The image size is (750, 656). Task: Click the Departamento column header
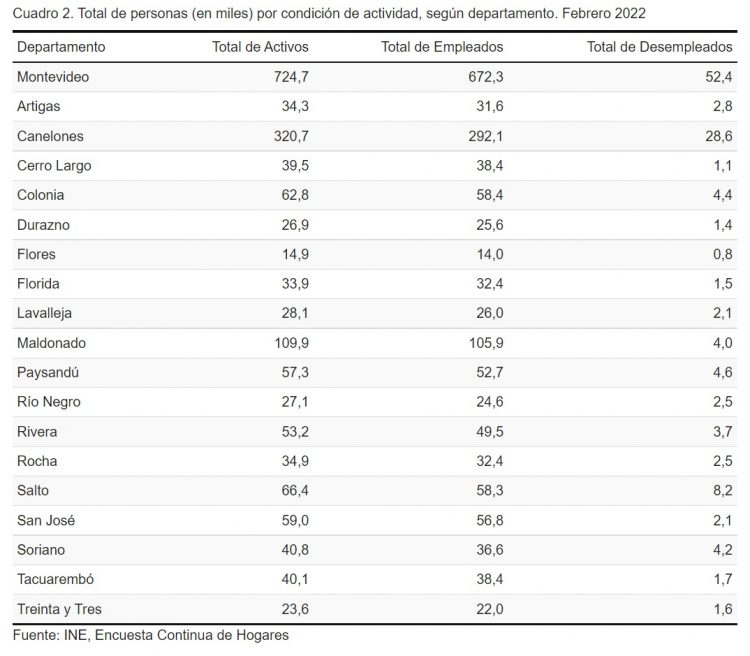coord(61,47)
